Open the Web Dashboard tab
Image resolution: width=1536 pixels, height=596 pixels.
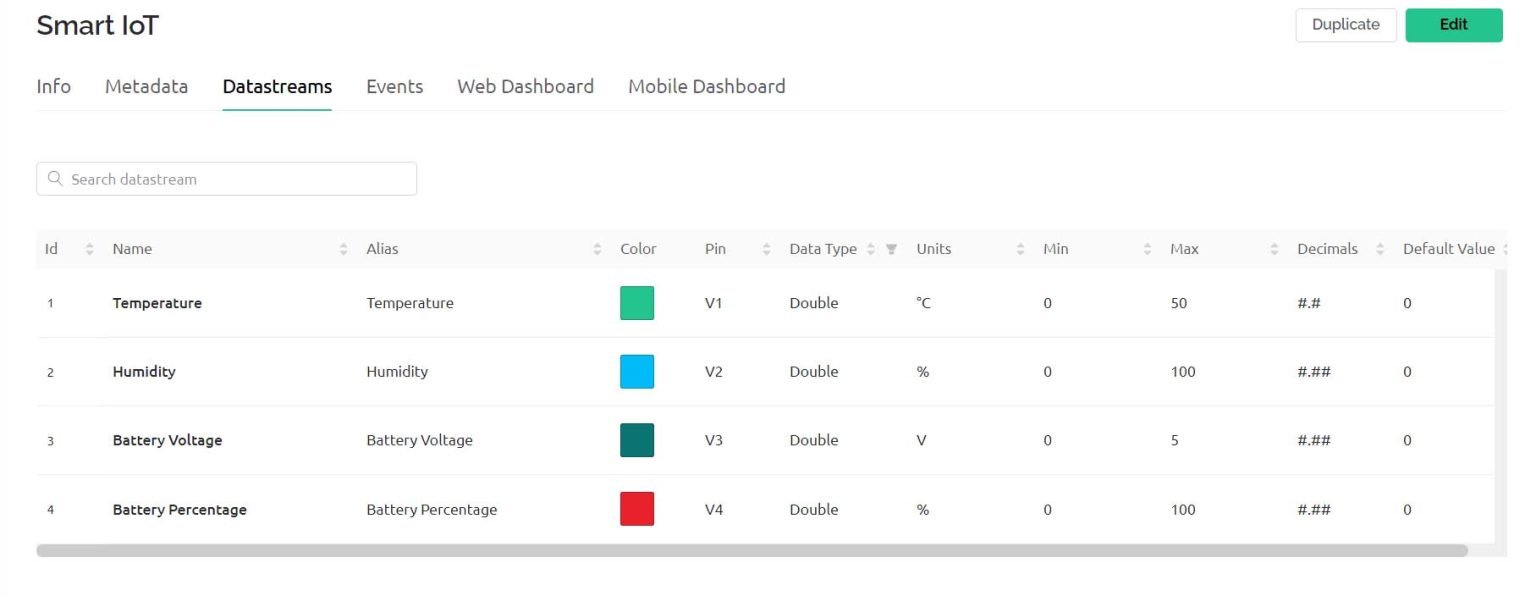[x=525, y=87]
